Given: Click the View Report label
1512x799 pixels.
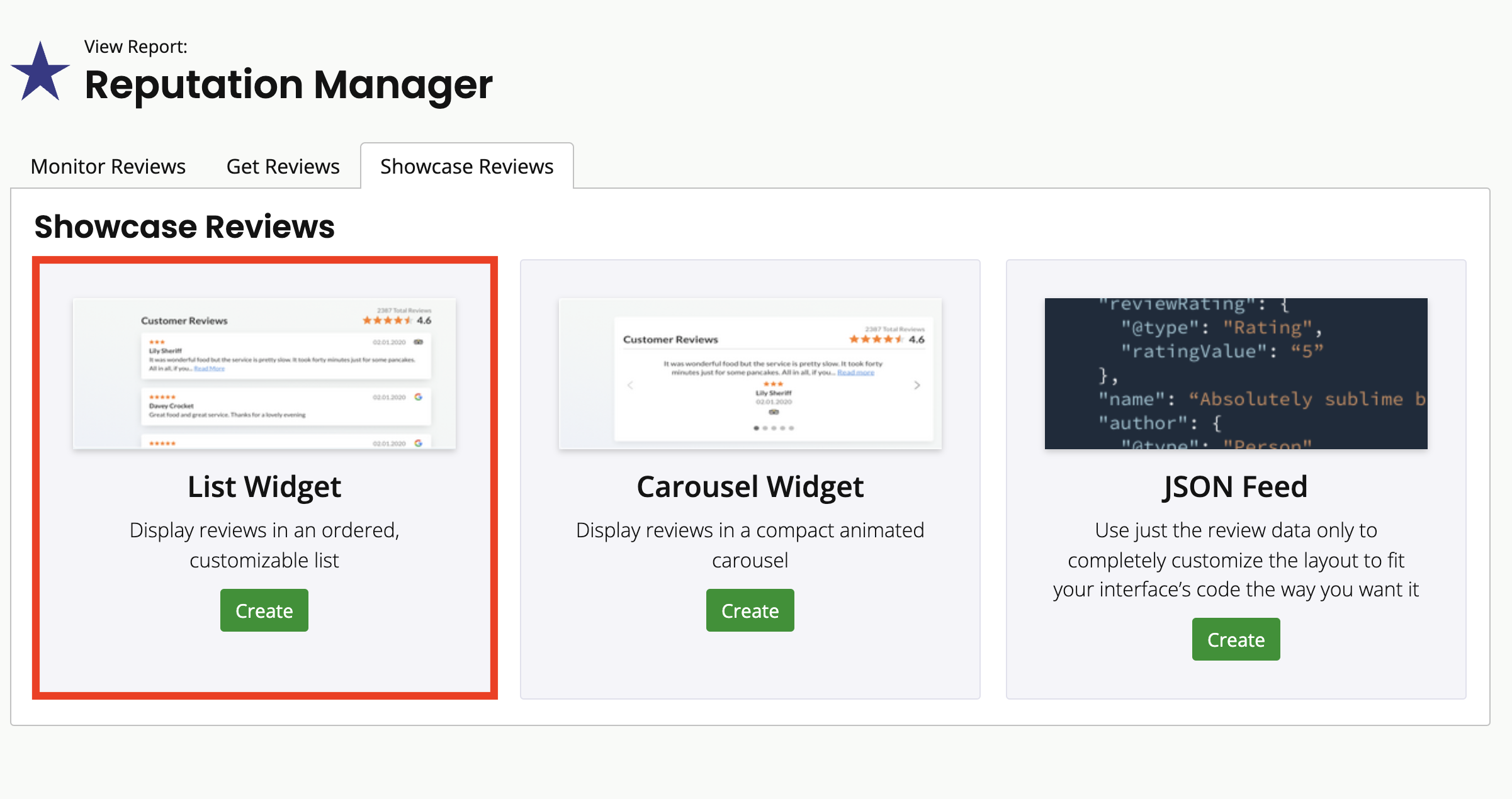Looking at the screenshot, I should 136,47.
